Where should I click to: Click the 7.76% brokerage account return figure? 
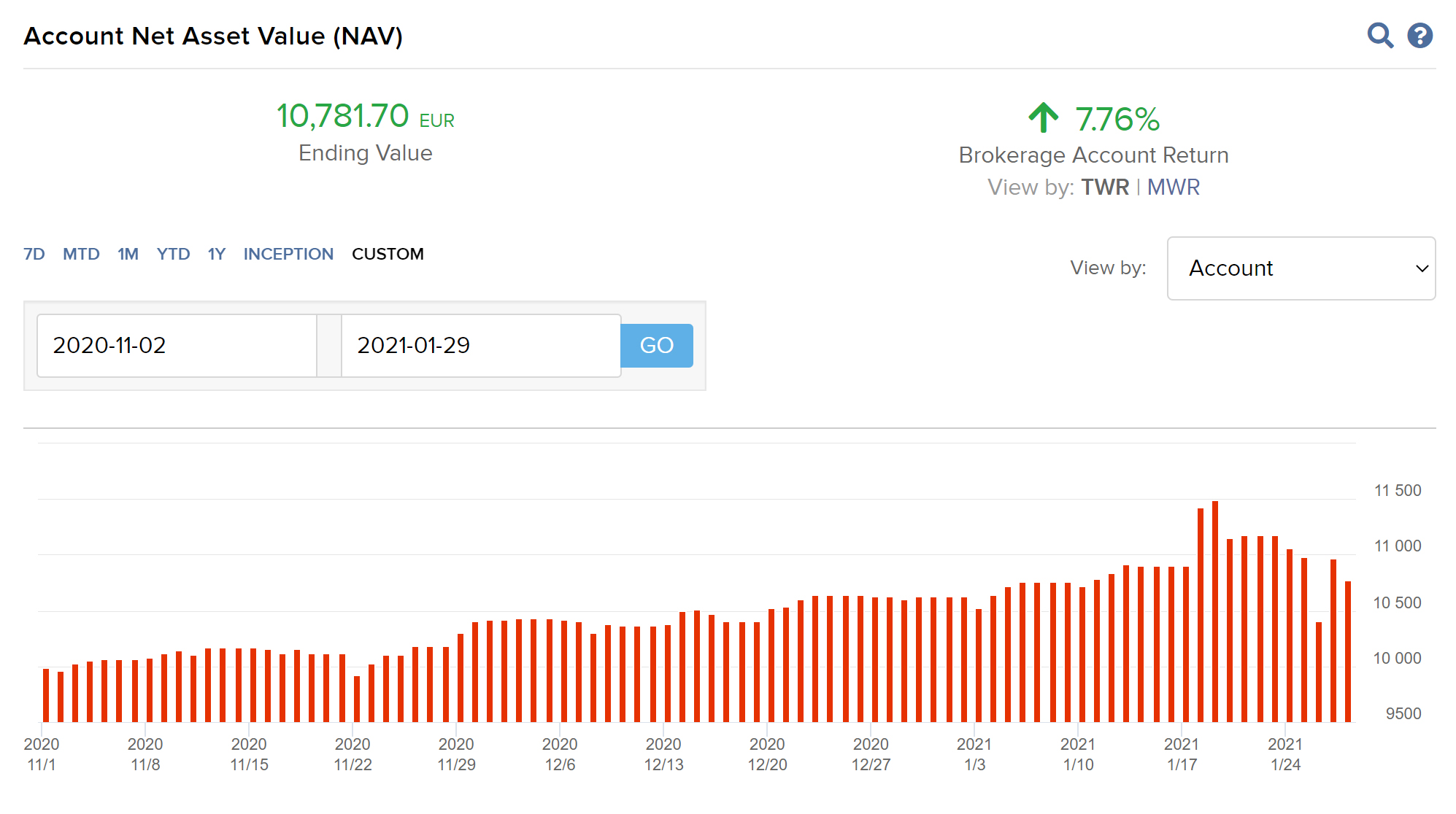(1117, 119)
